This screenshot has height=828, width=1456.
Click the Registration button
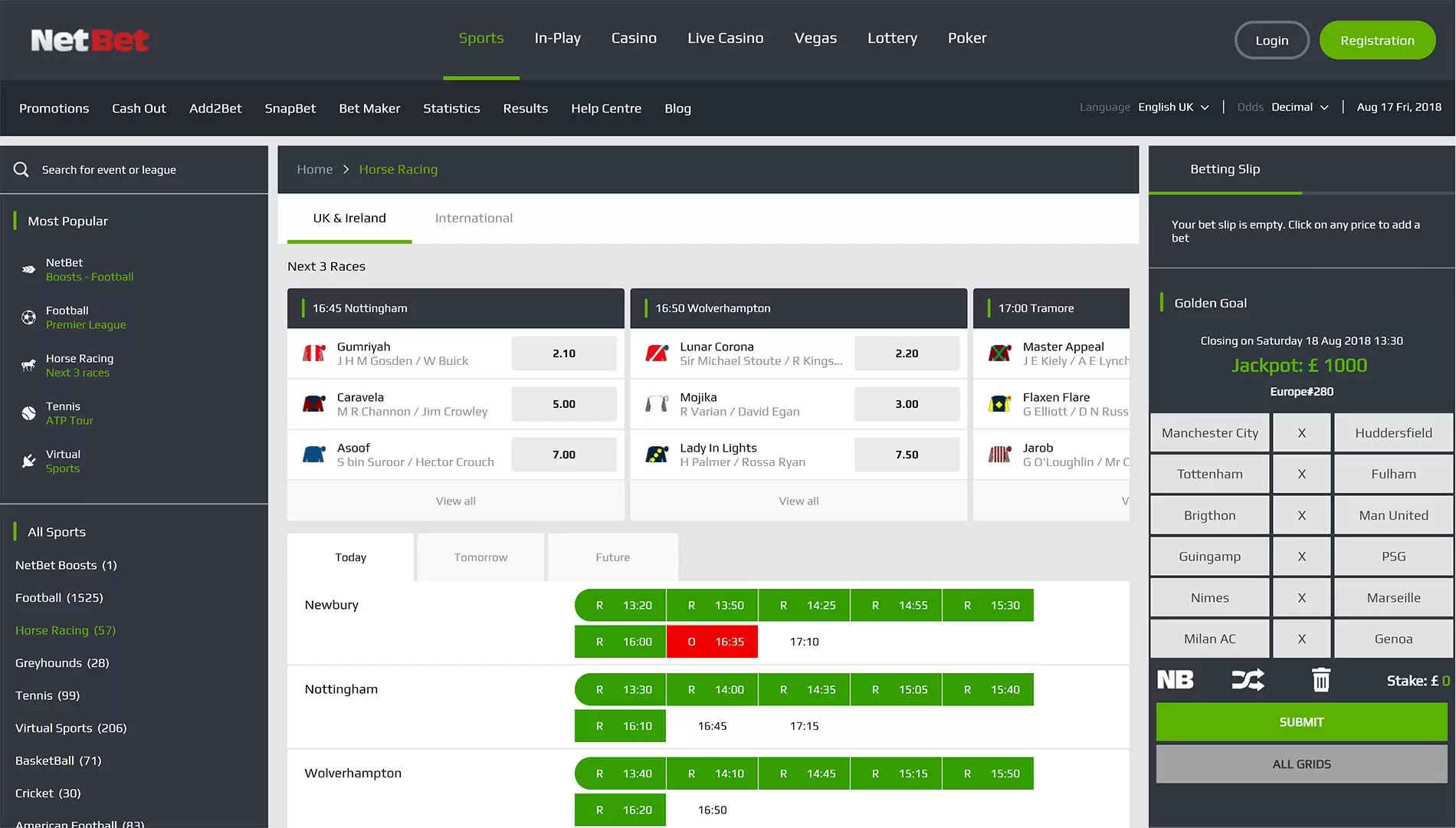[1377, 41]
